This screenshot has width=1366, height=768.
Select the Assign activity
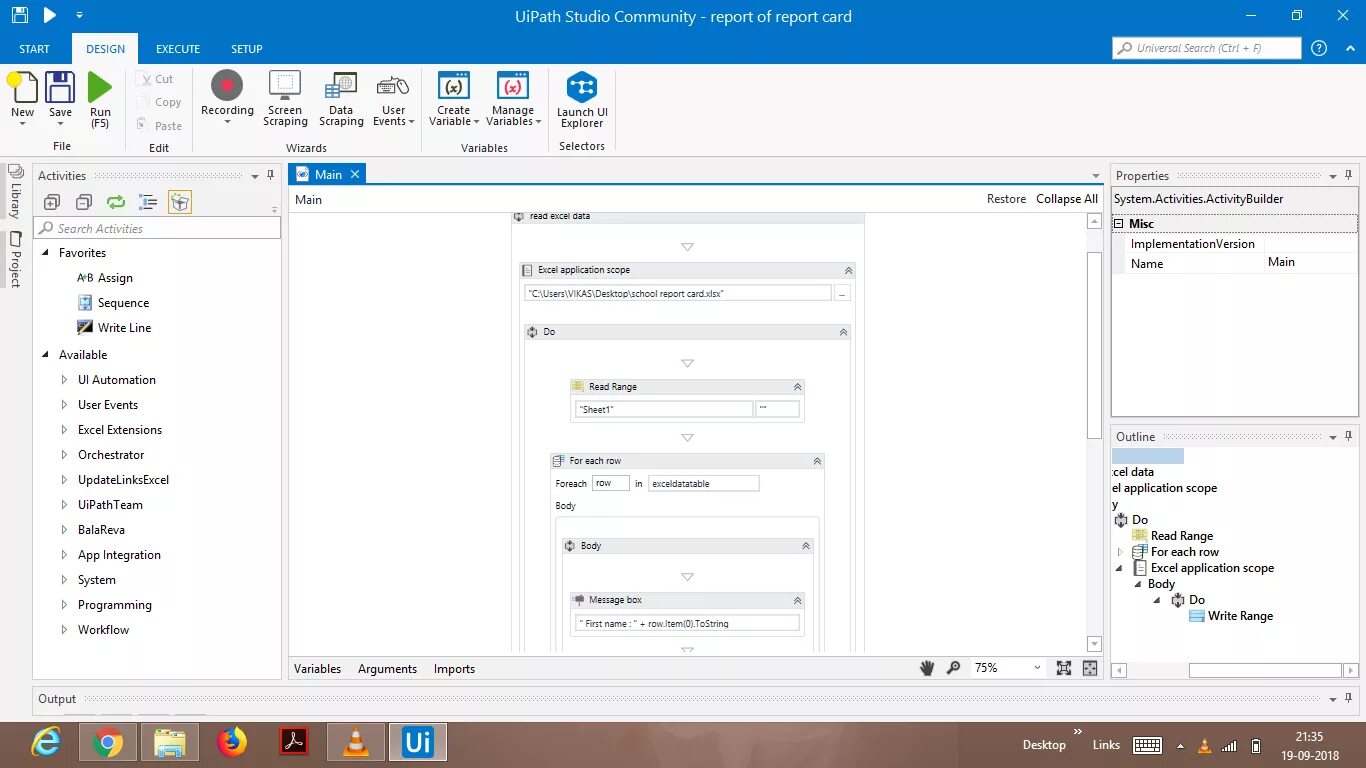[105, 278]
